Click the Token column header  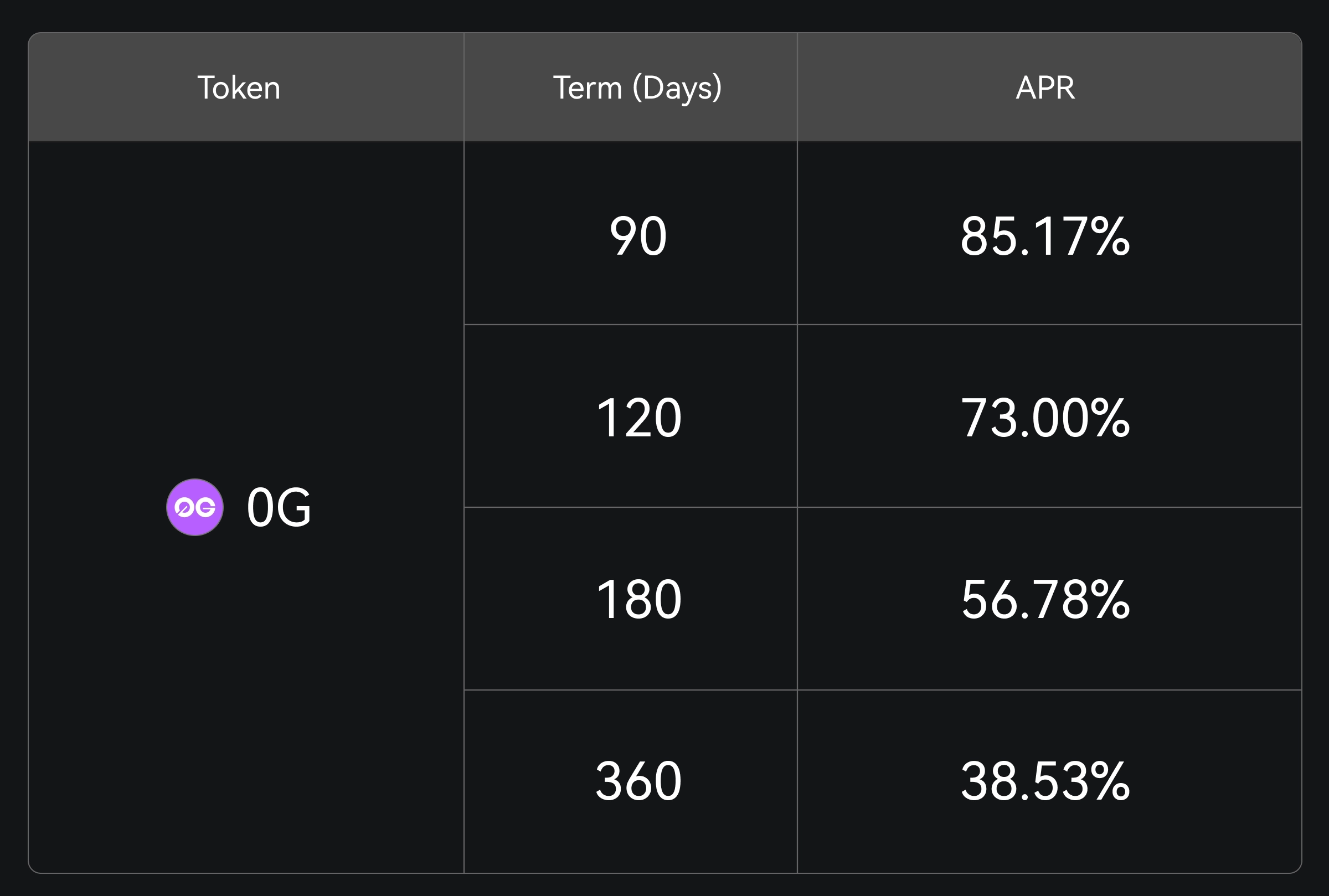[x=239, y=87]
